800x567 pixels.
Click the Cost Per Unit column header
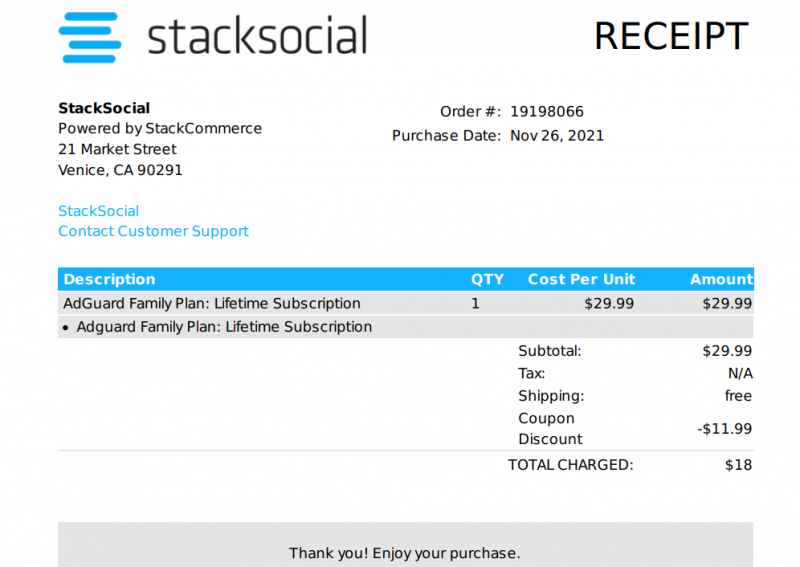pyautogui.click(x=581, y=279)
